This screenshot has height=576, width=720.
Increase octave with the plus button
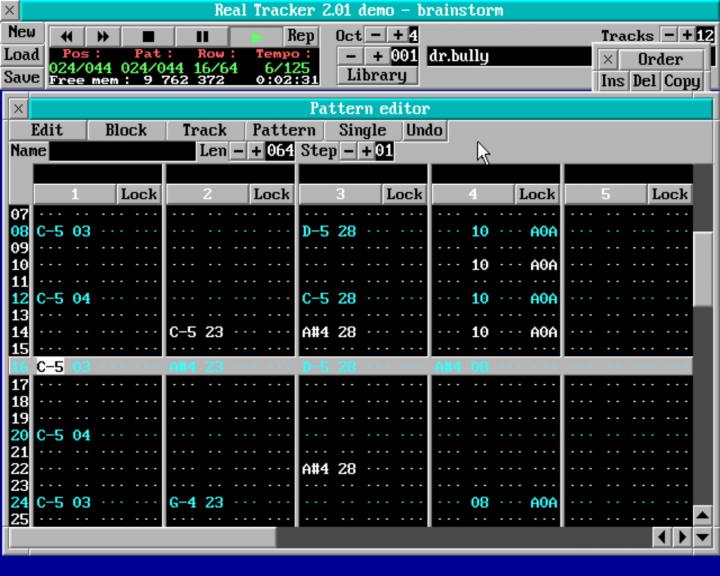[x=398, y=35]
